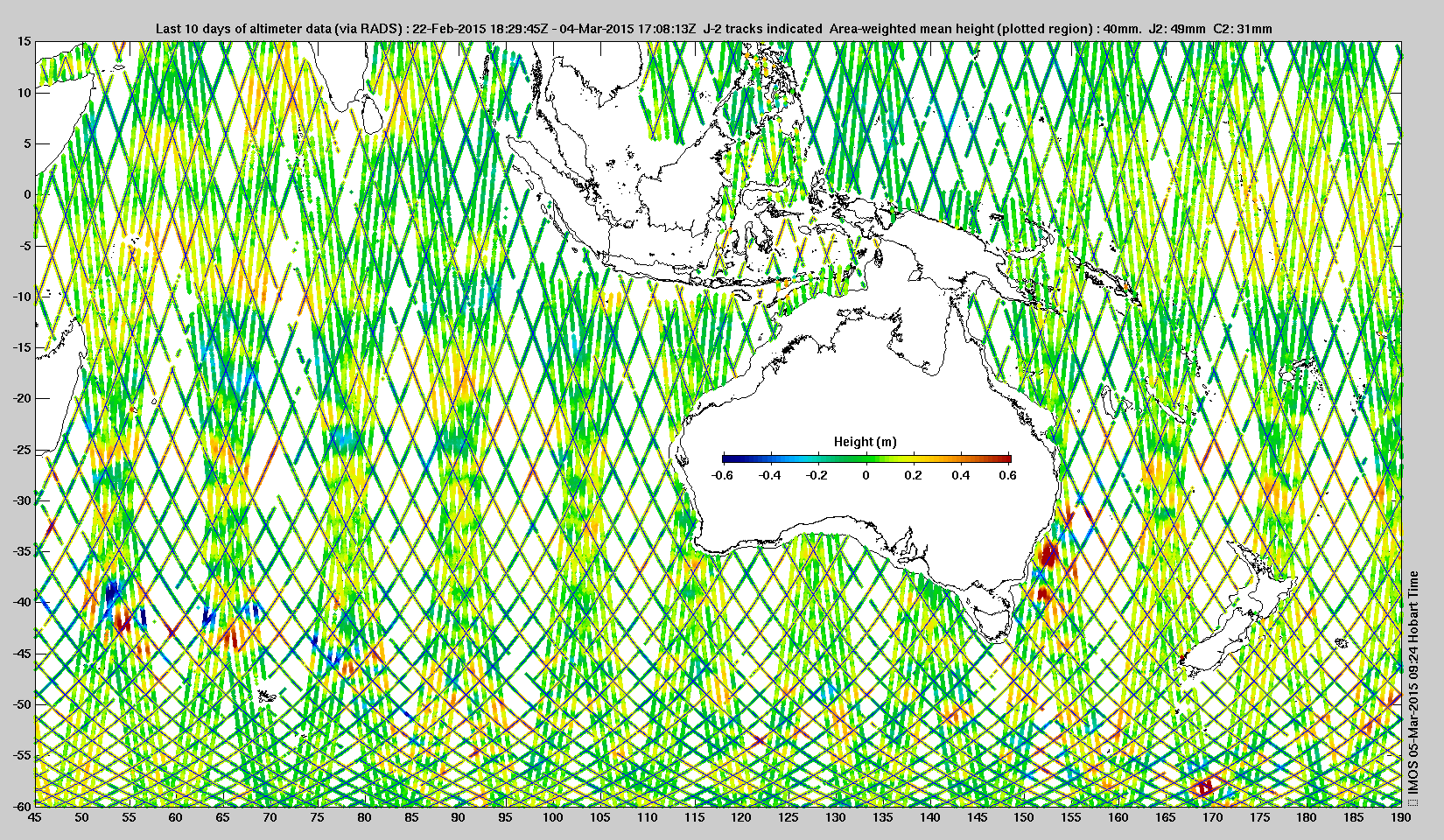This screenshot has width=1444, height=840.
Task: Click latitude axis tick label '-25'
Action: point(22,450)
